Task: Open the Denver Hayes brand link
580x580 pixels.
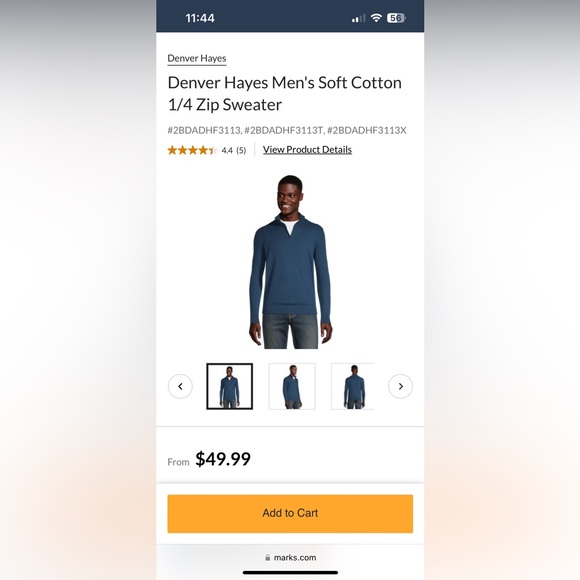Action: 197,59
